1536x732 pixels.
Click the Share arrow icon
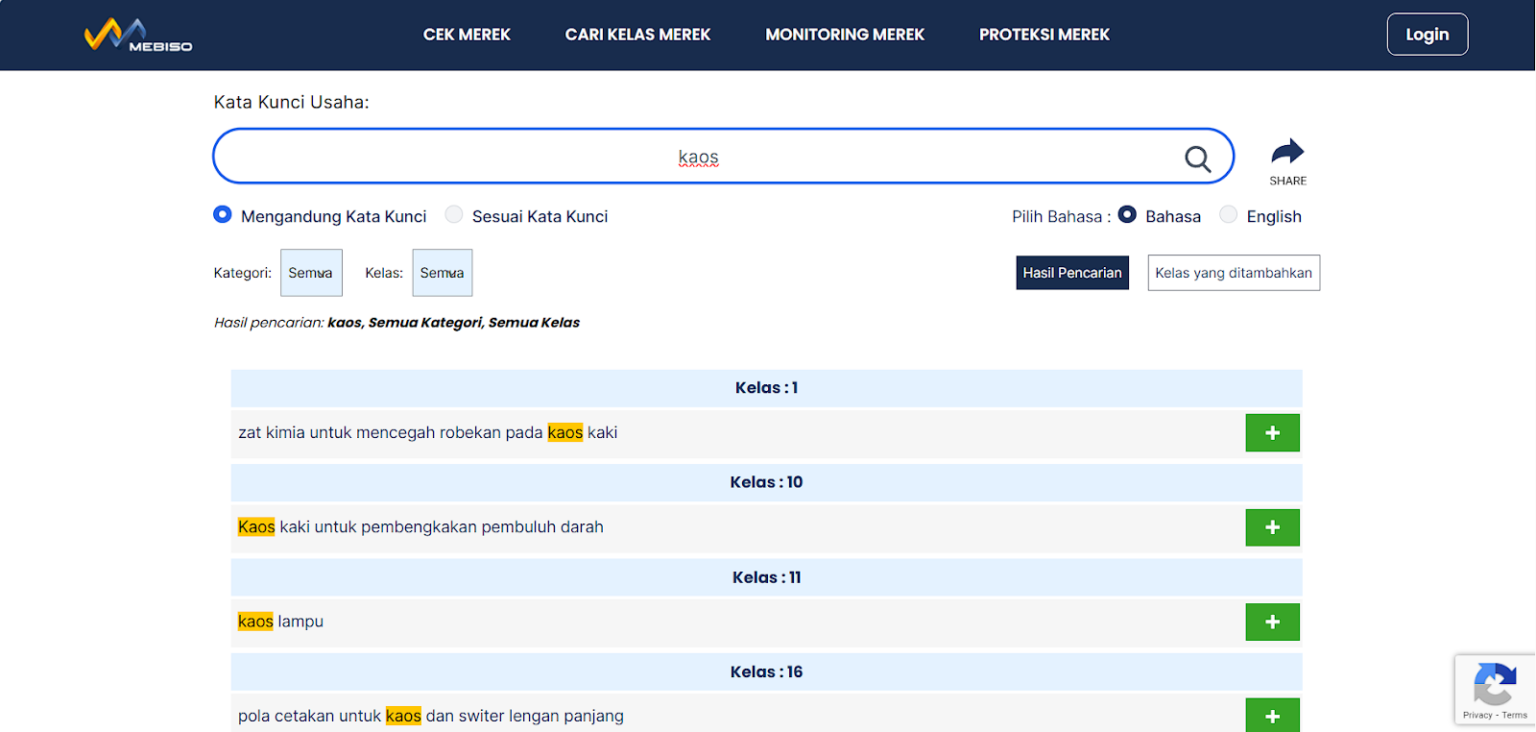[1287, 153]
